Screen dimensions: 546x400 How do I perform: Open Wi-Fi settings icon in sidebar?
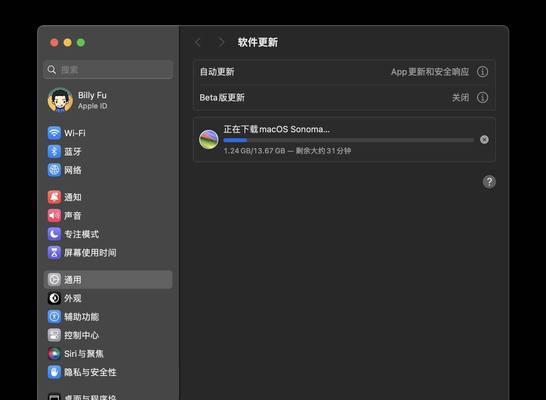pyautogui.click(x=54, y=133)
